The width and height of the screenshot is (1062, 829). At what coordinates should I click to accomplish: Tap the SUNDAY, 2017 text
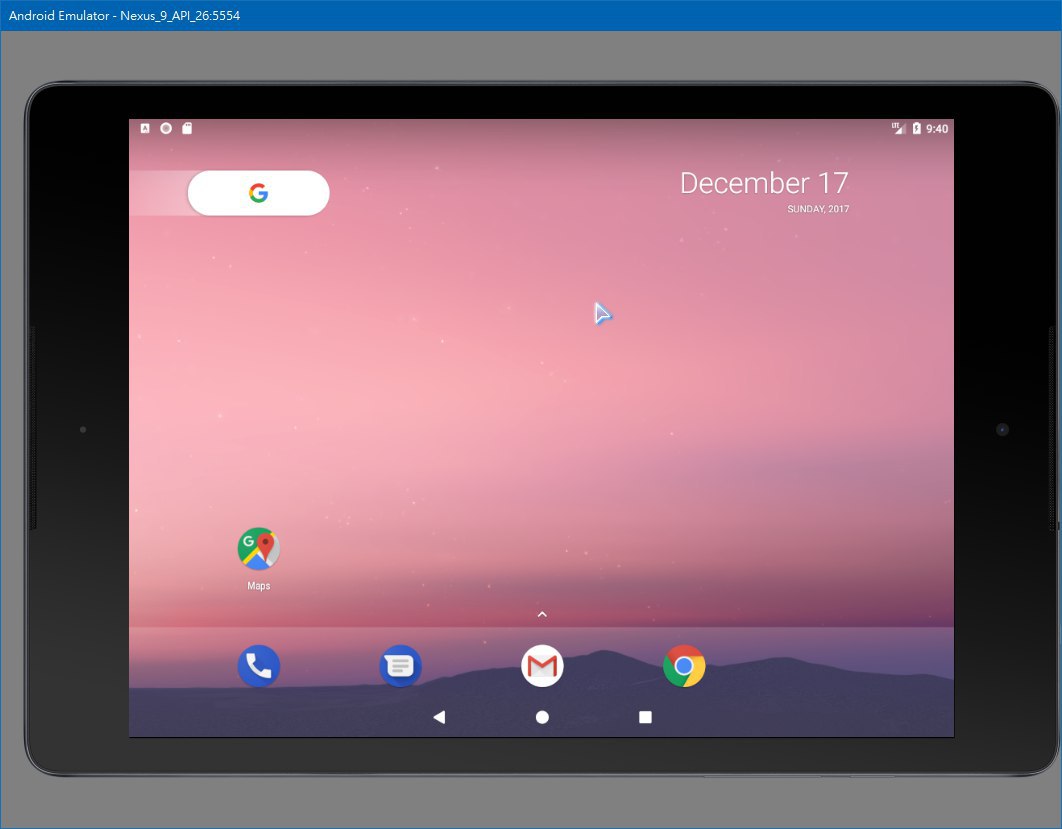818,209
